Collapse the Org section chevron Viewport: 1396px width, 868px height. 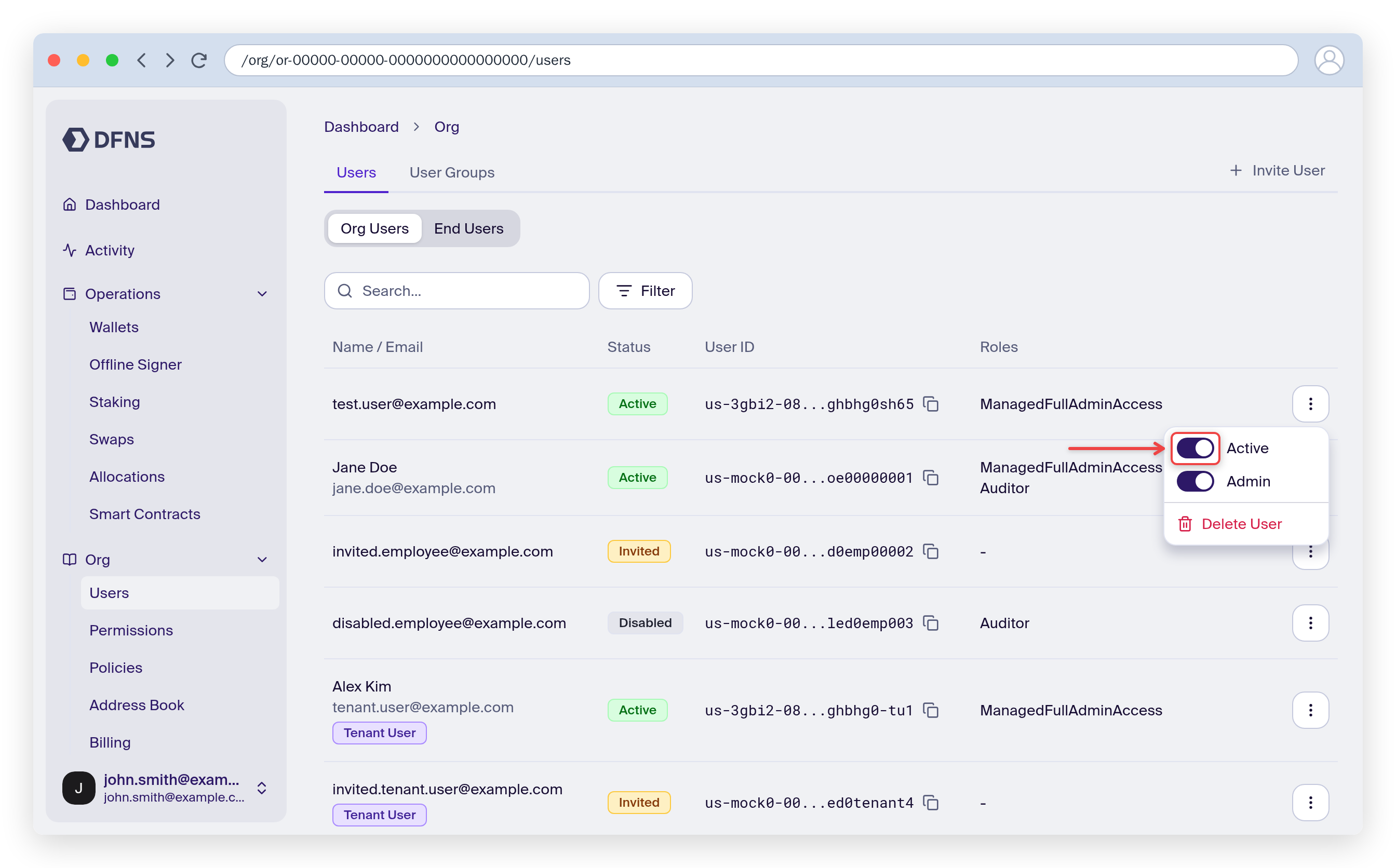(x=262, y=560)
